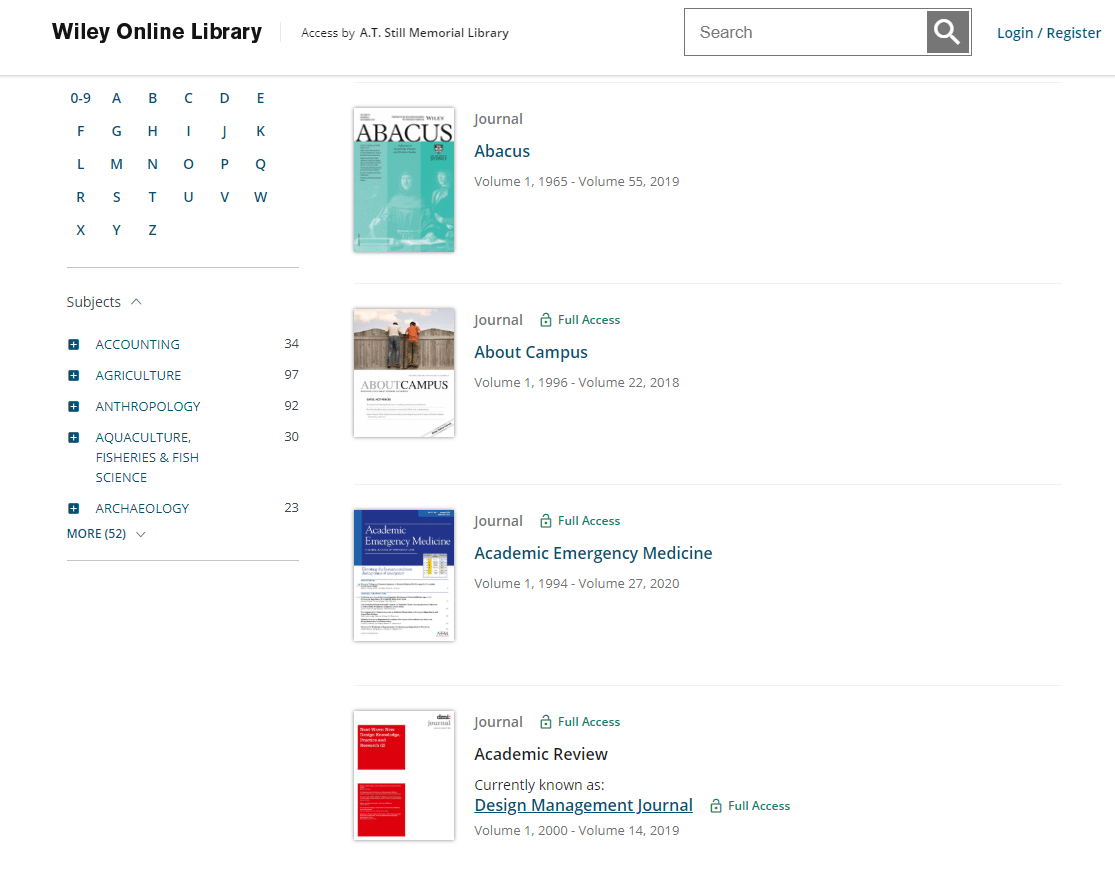Click the padlock icon for Academic Emergency Medicine
The image size is (1115, 869).
click(x=546, y=520)
